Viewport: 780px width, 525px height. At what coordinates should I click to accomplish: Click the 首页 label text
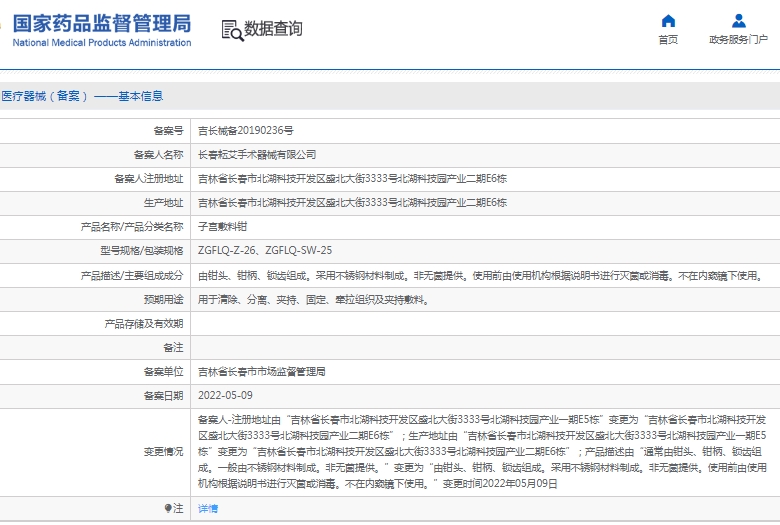(x=668, y=40)
